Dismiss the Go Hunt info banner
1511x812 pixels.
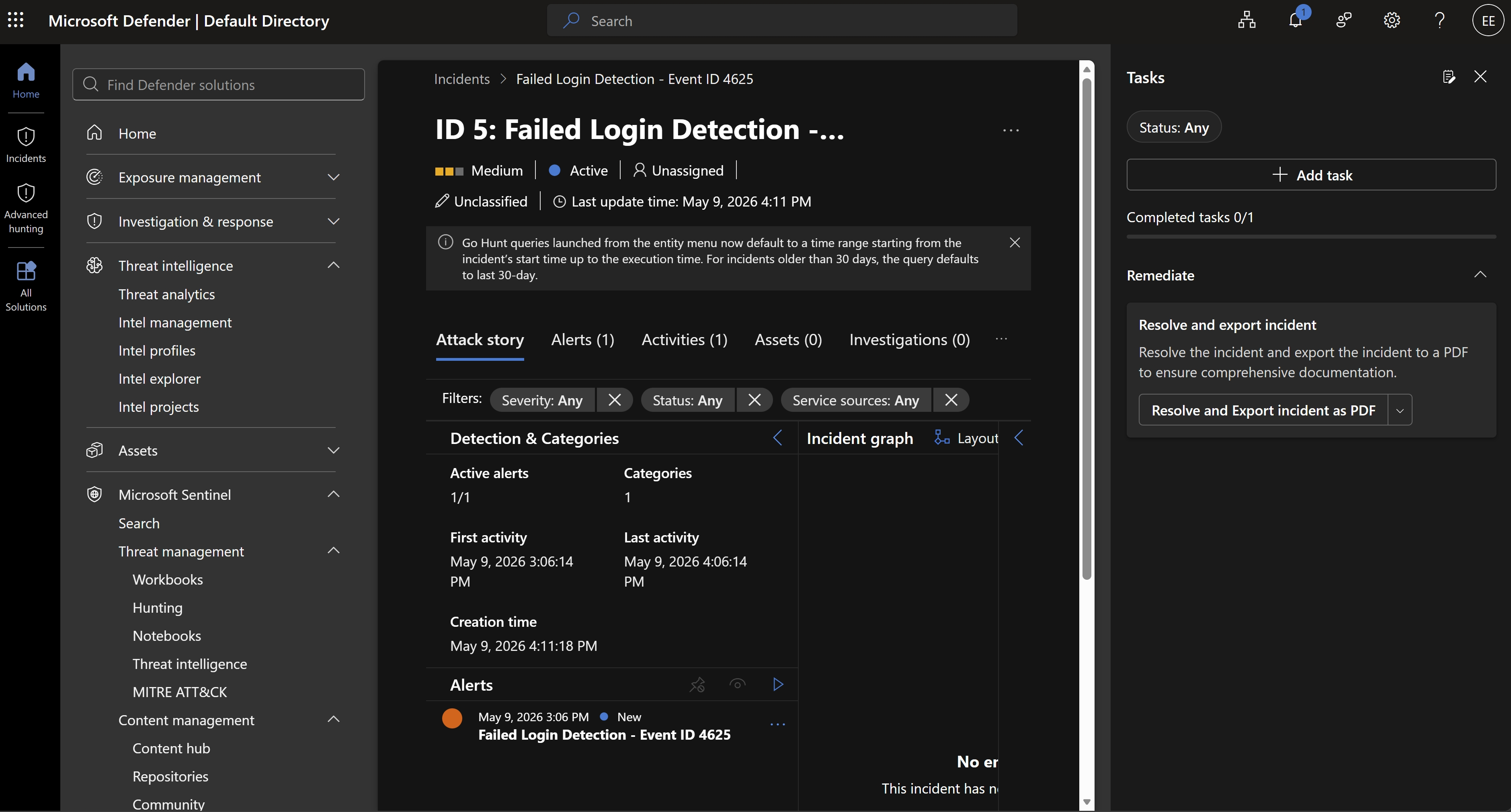click(1015, 243)
